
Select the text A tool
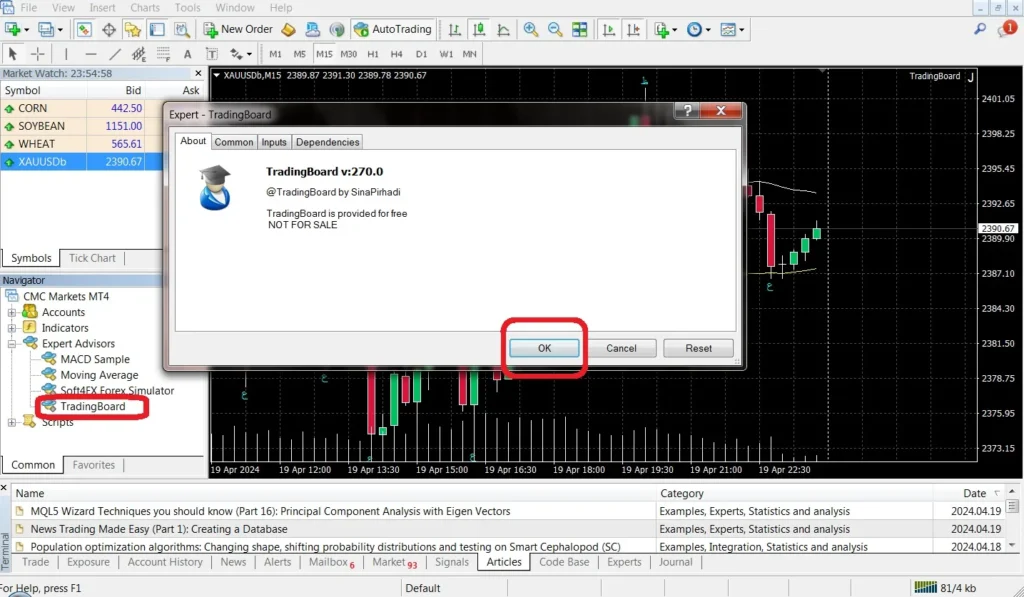point(187,54)
